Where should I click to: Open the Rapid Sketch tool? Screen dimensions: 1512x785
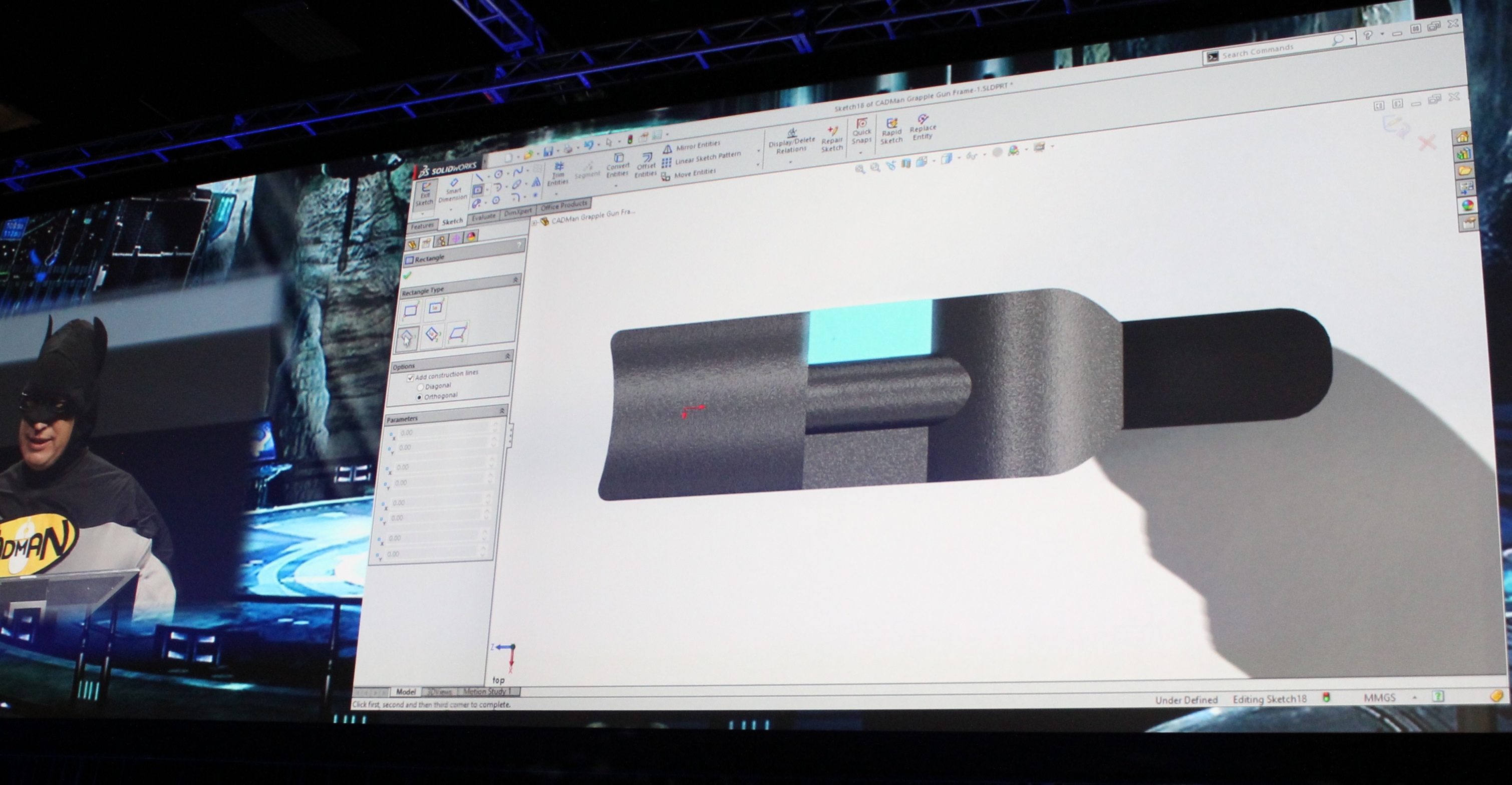[891, 131]
